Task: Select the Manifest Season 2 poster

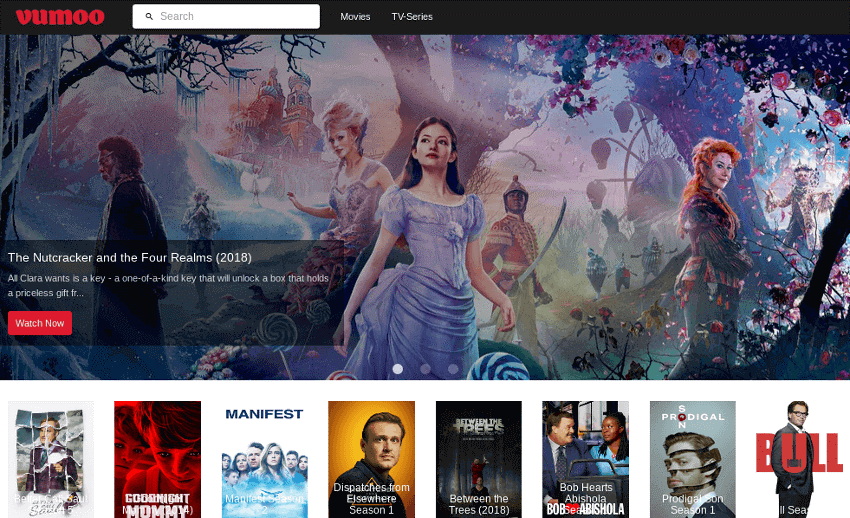Action: coord(264,459)
